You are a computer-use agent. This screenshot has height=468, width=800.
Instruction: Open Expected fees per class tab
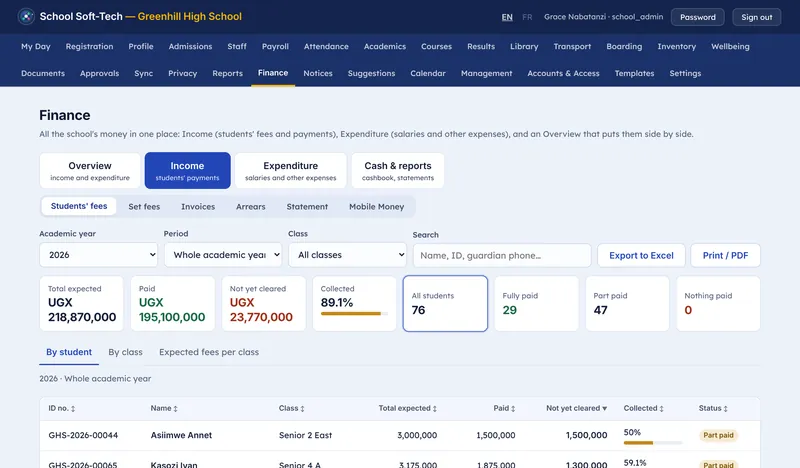point(209,352)
